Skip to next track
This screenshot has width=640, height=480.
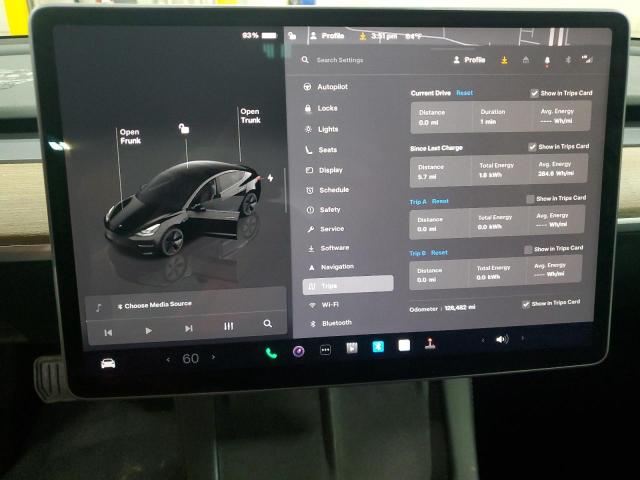(188, 328)
